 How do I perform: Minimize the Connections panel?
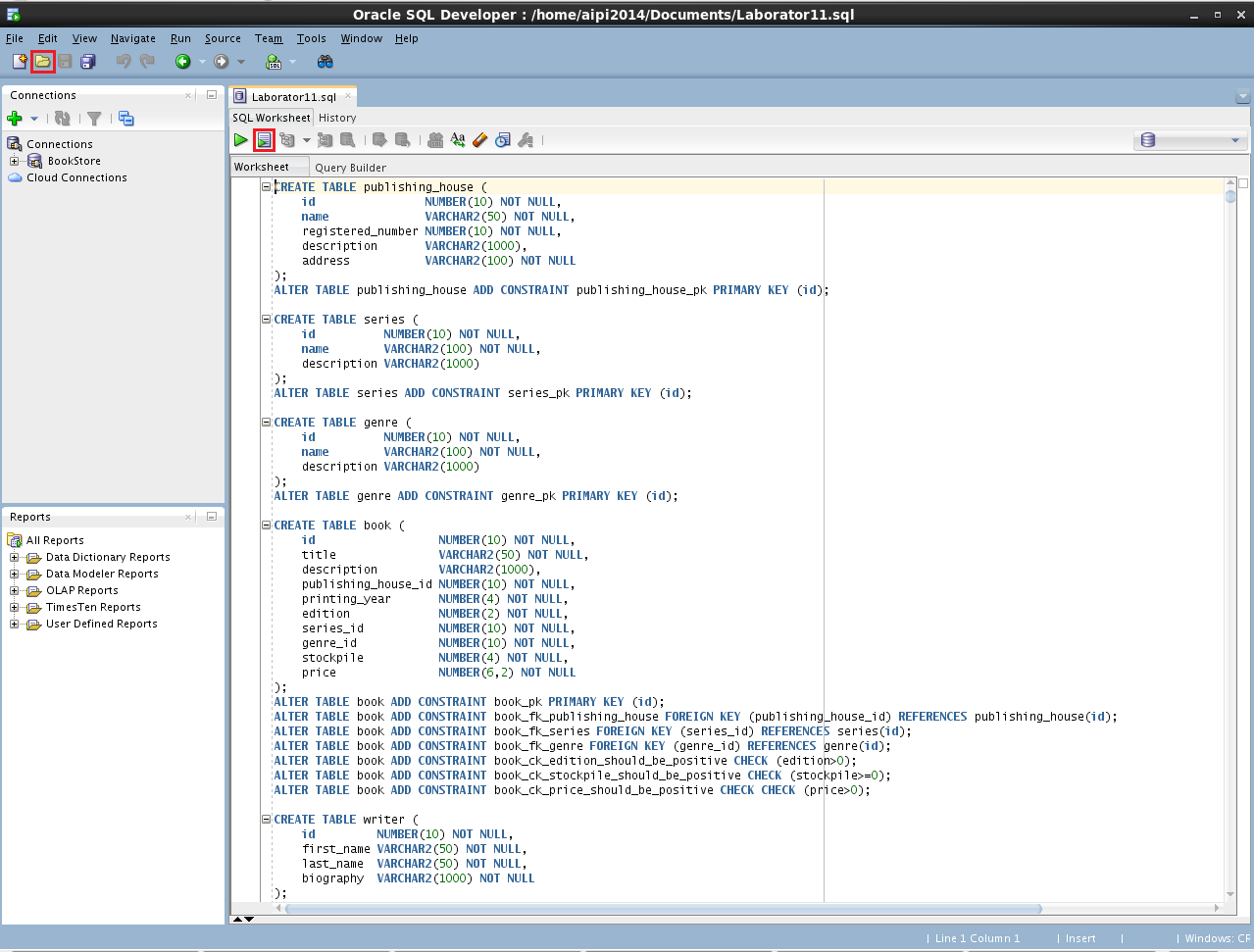tap(212, 95)
